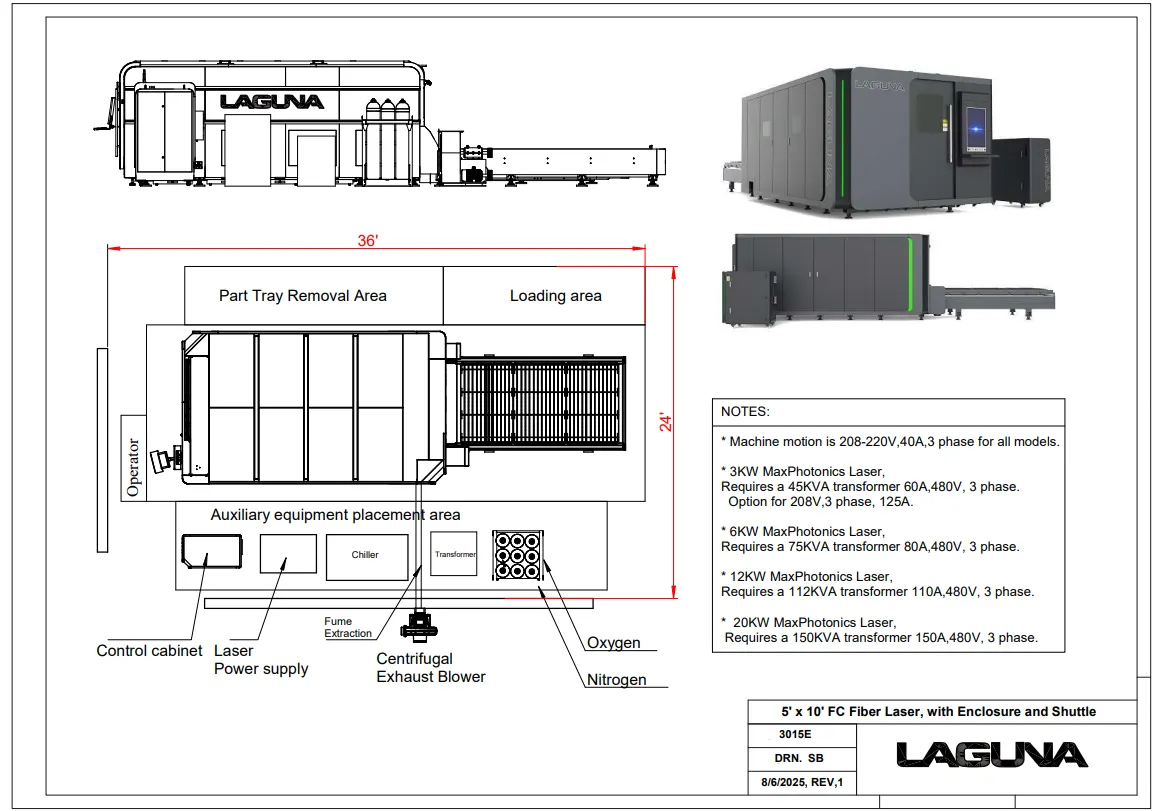Click '3KW MaxPhotonics Laser,' note line
This screenshot has height=811, width=1159.
[803, 471]
